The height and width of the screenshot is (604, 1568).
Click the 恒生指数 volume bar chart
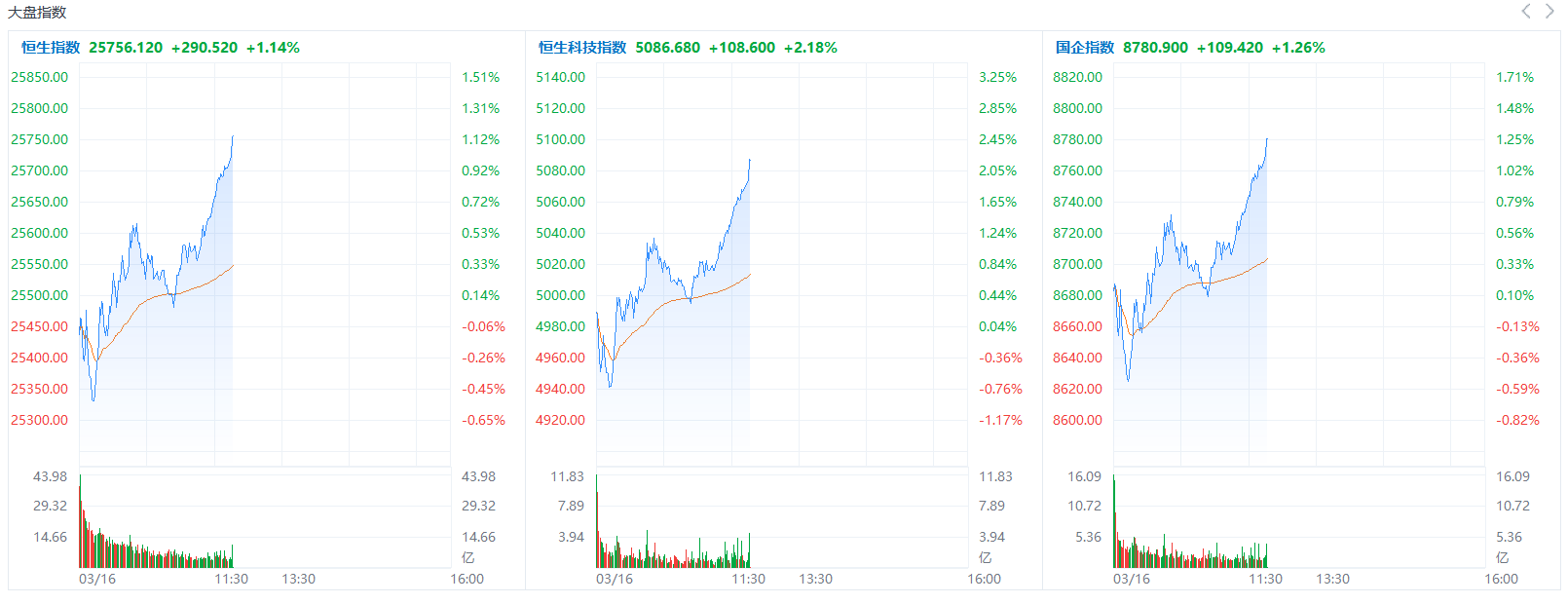pyautogui.click(x=264, y=522)
